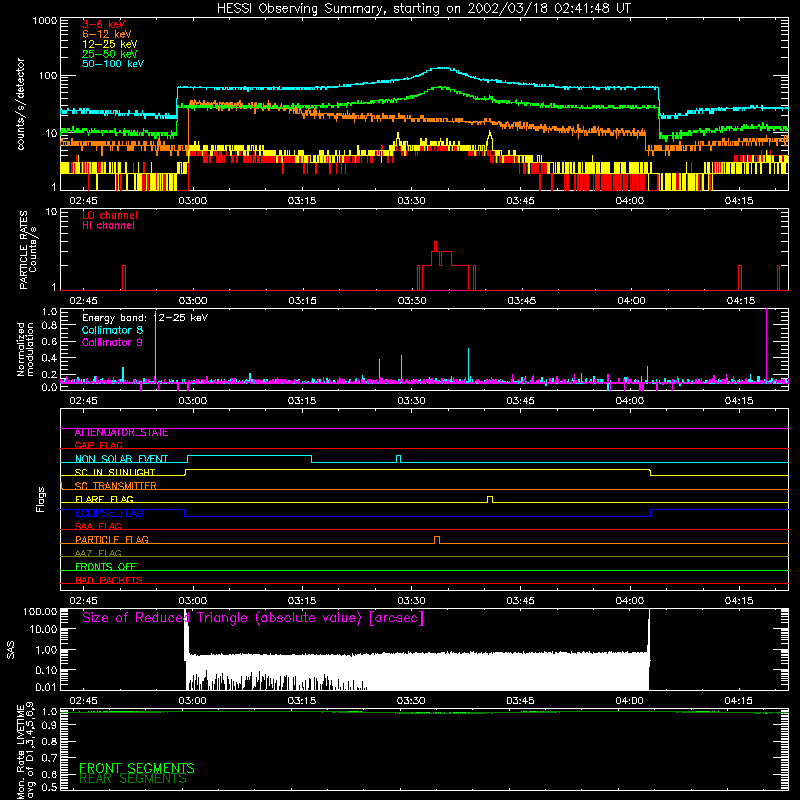Click the ECLIPSE_FLAG label

[x=109, y=513]
